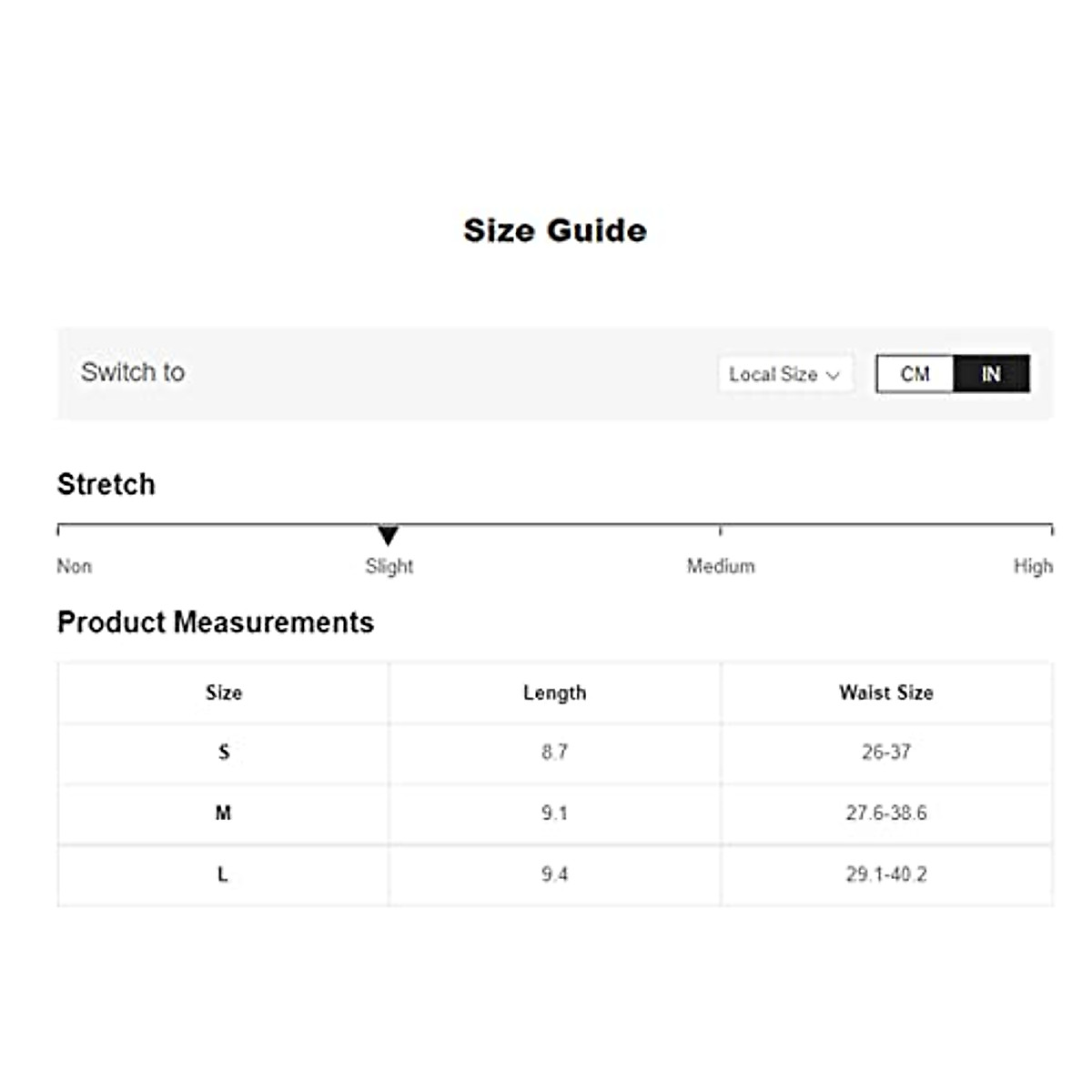The height and width of the screenshot is (1092, 1092).
Task: Click the 26-37 waist size cell
Action: [885, 753]
